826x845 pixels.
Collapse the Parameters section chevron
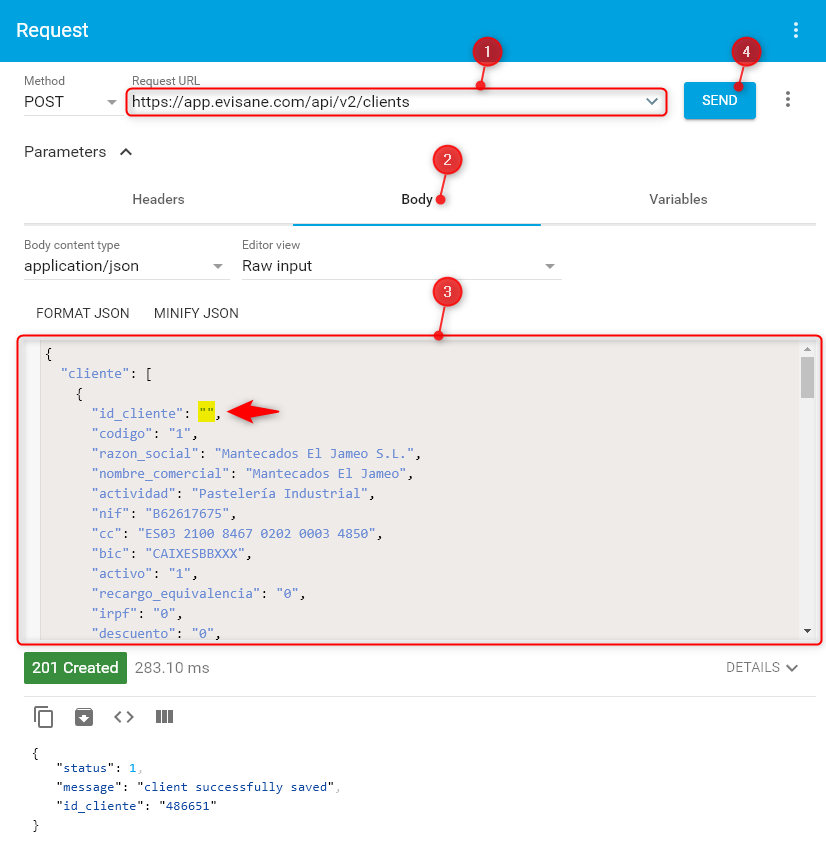point(126,152)
